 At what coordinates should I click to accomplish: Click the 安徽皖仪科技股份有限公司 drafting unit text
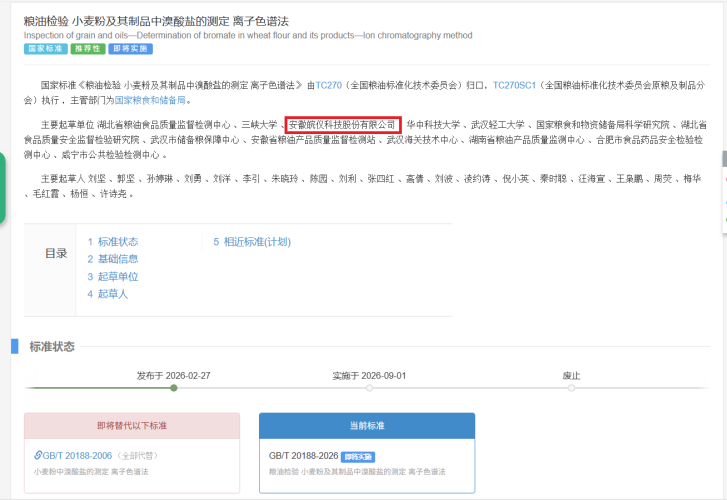(x=342, y=125)
